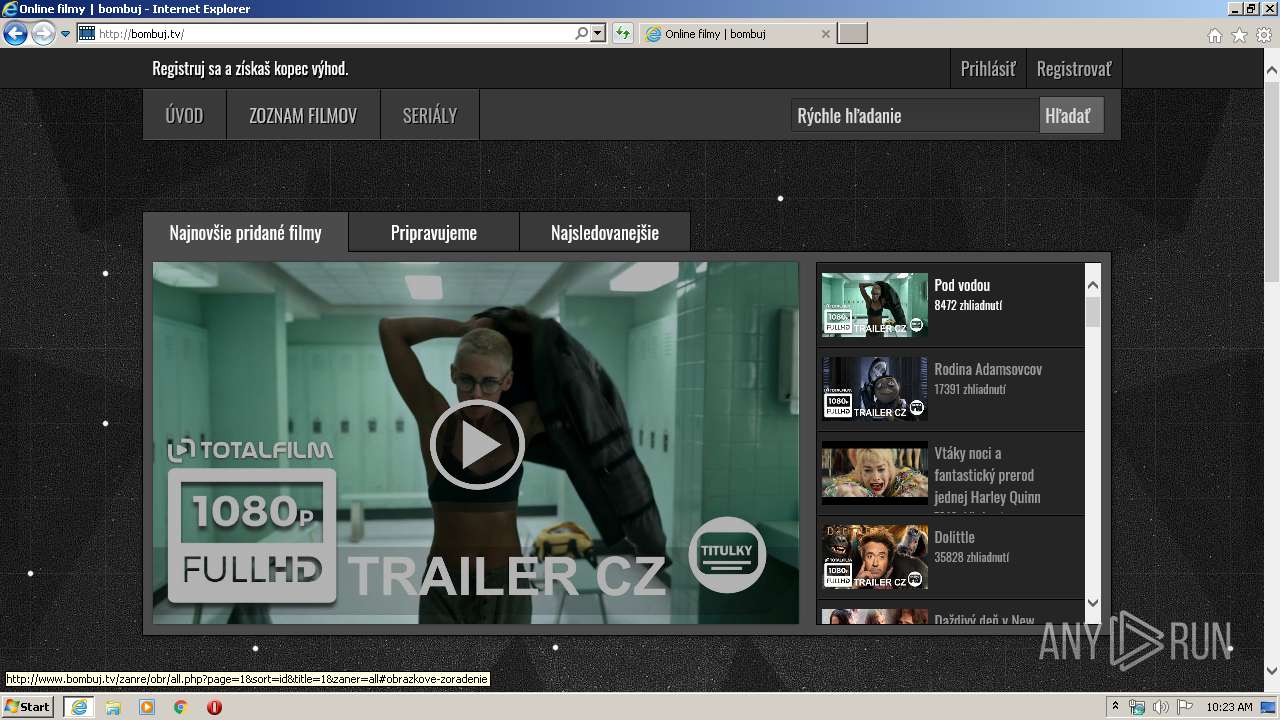
Task: Open the Dolittle thumbnail
Action: click(874, 556)
